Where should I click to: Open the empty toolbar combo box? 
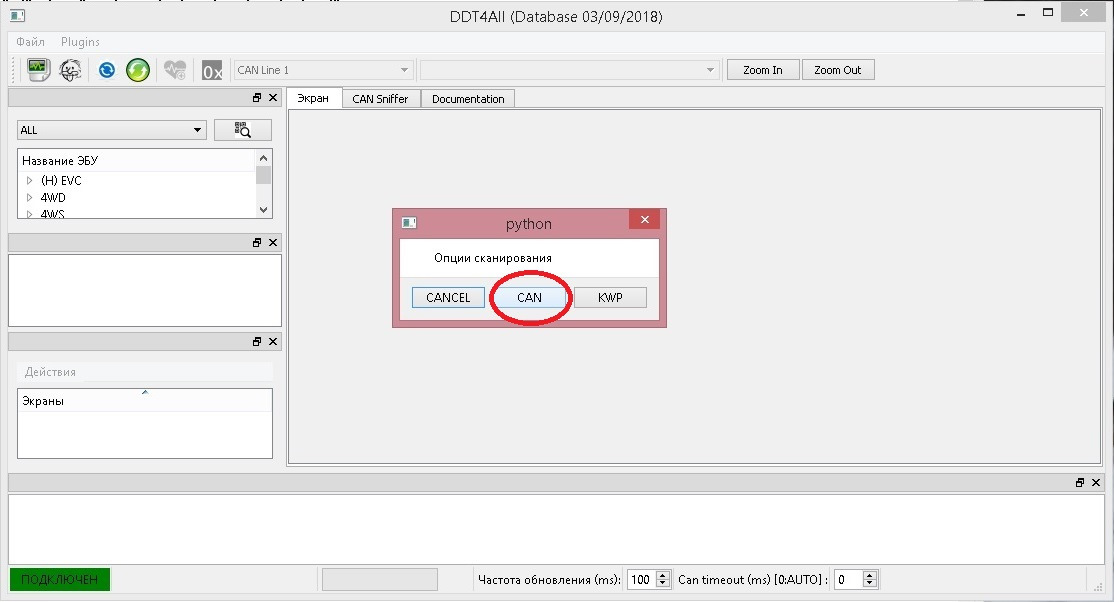[570, 70]
